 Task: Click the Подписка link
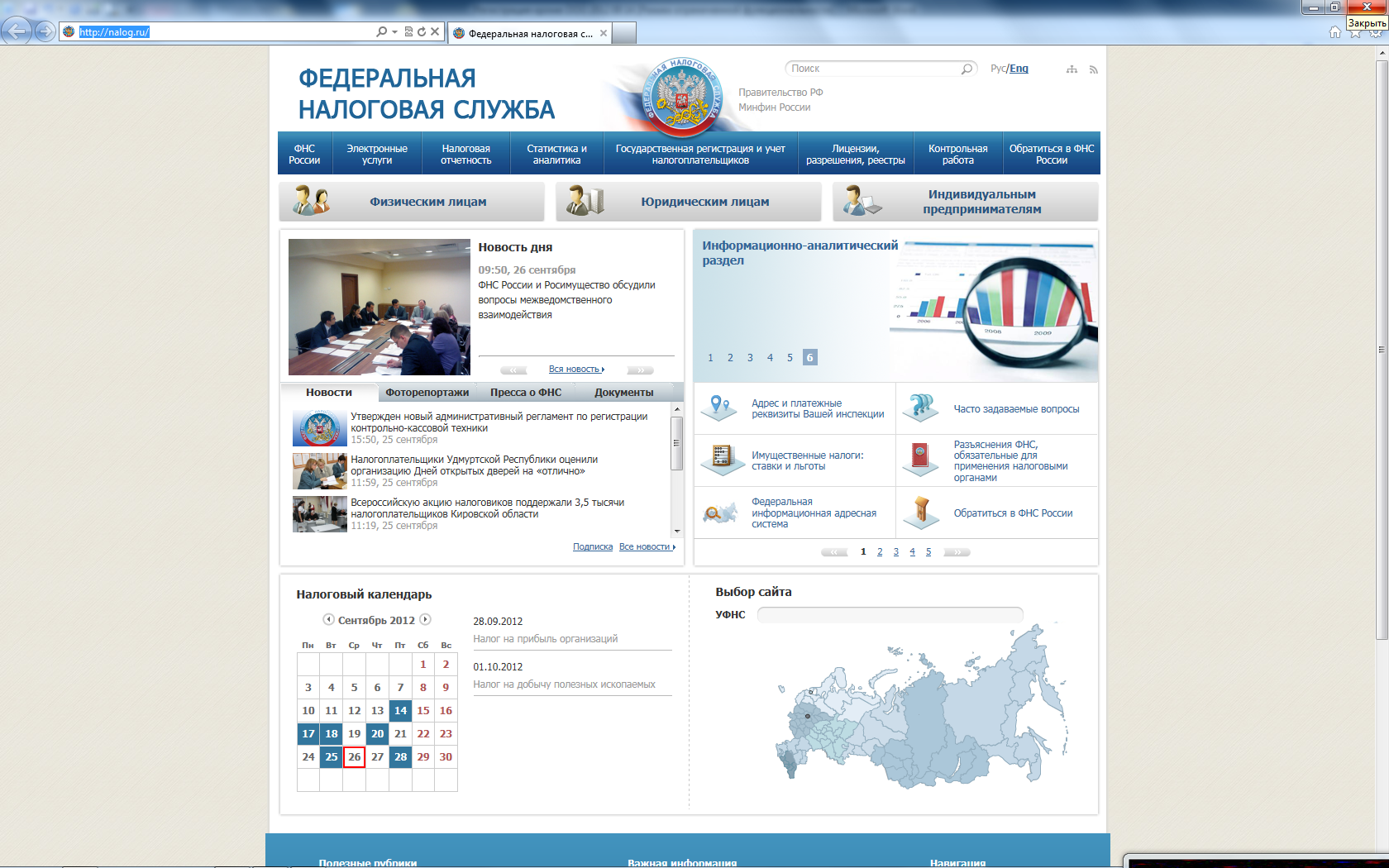pyautogui.click(x=593, y=547)
